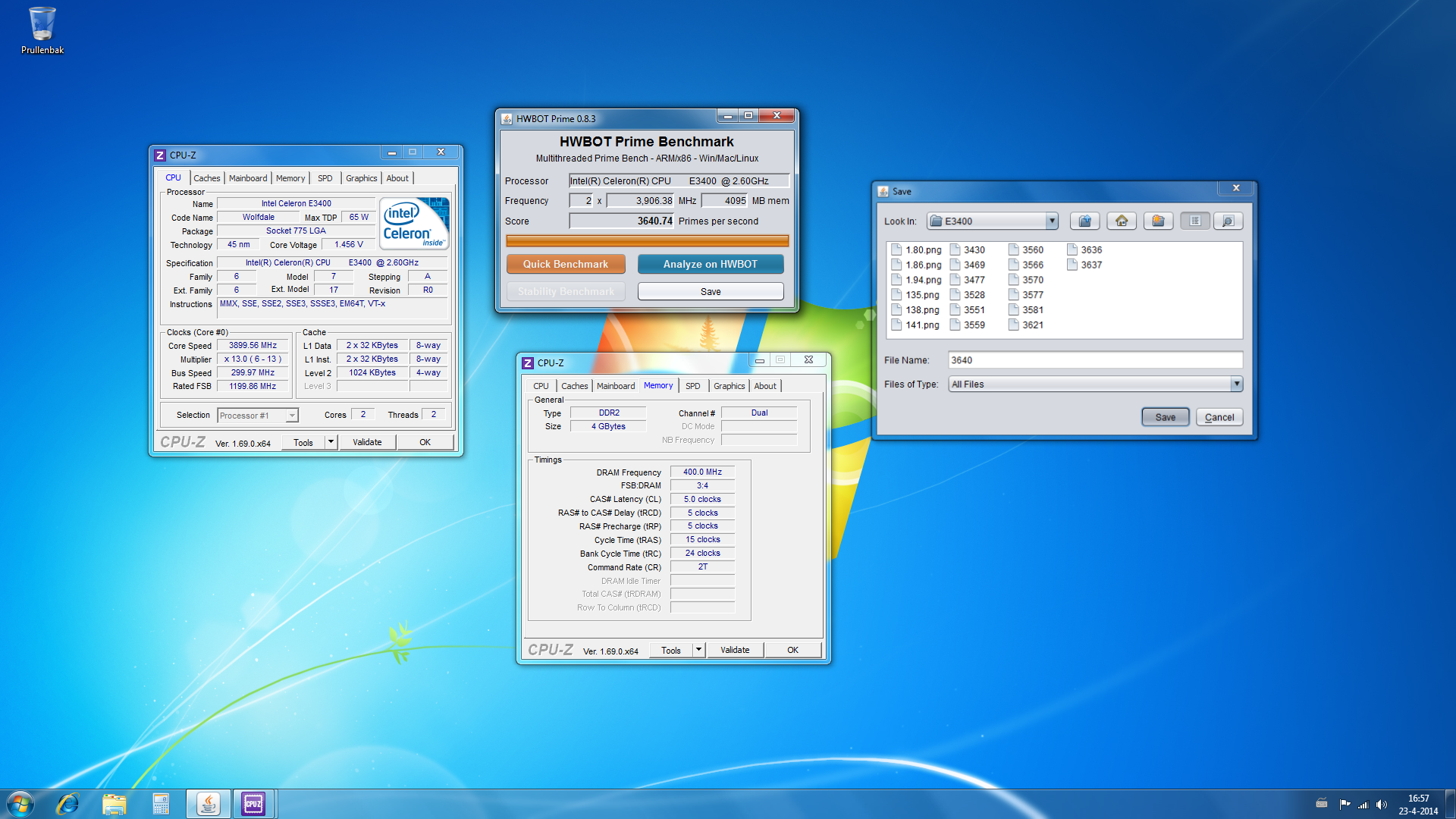Expand Tools dropdown arrow in CPU window

click(331, 442)
